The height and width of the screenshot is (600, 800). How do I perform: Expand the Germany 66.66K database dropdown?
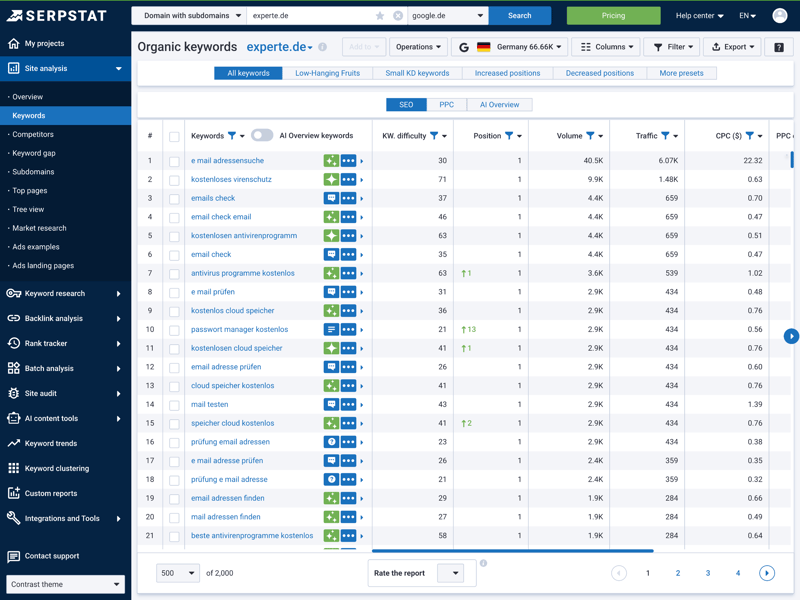pos(519,47)
